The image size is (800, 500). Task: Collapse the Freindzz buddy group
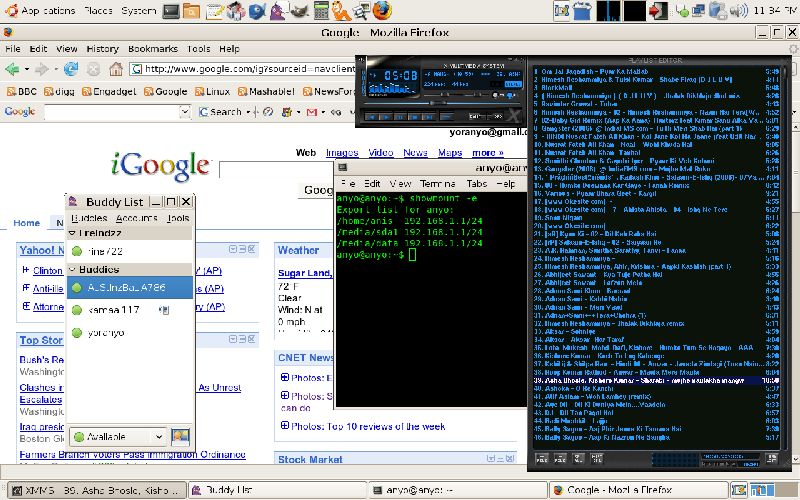click(72, 233)
